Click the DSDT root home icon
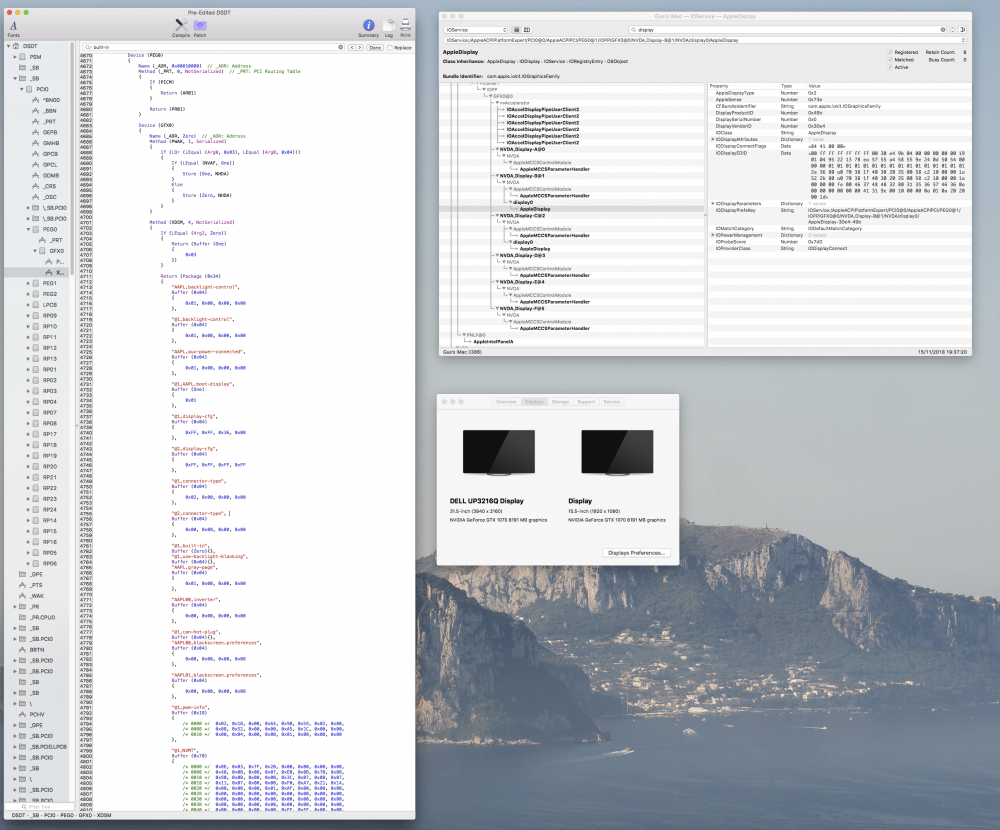1000x830 pixels. (x=16, y=46)
